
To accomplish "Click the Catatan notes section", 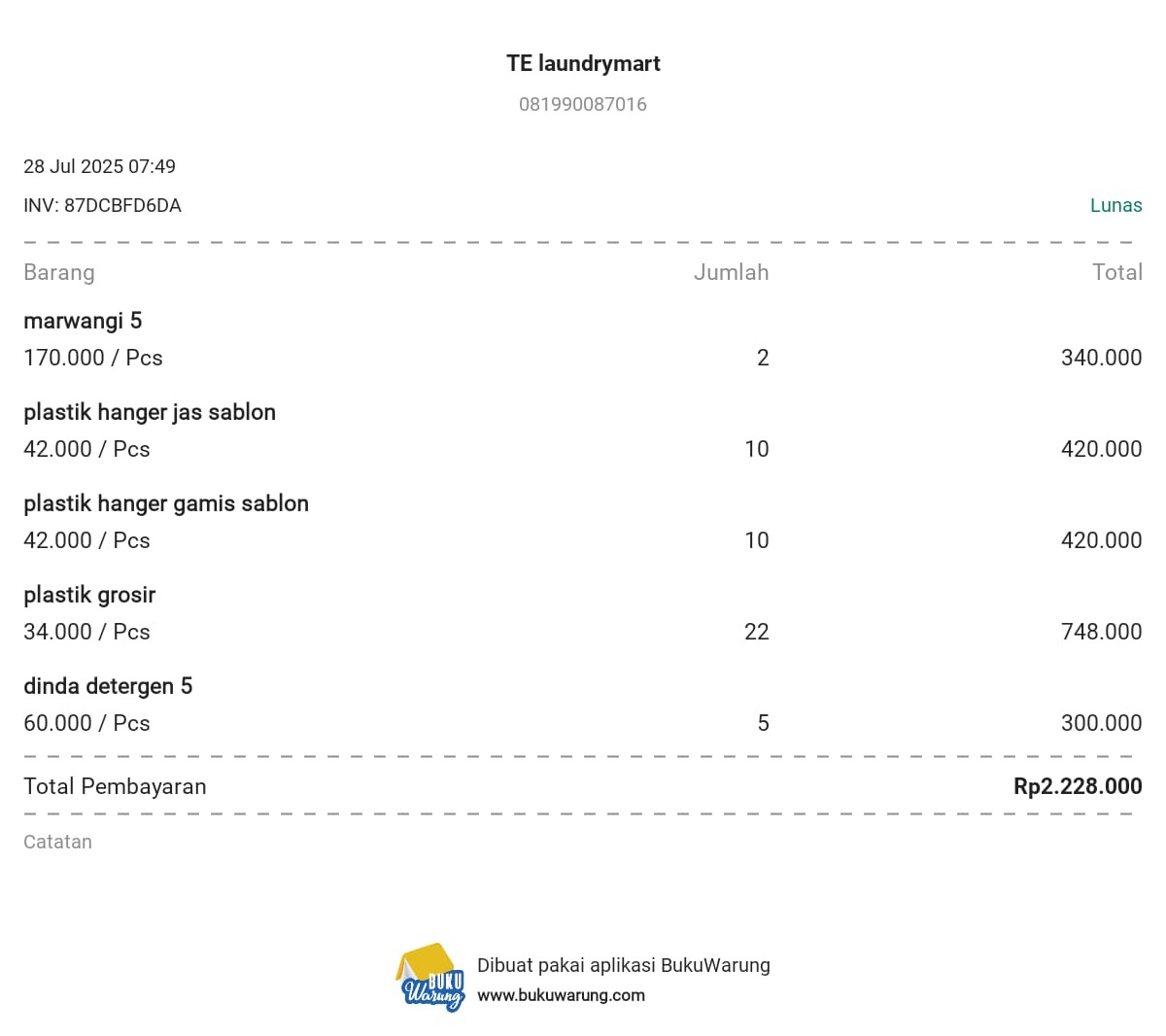I will coord(57,843).
